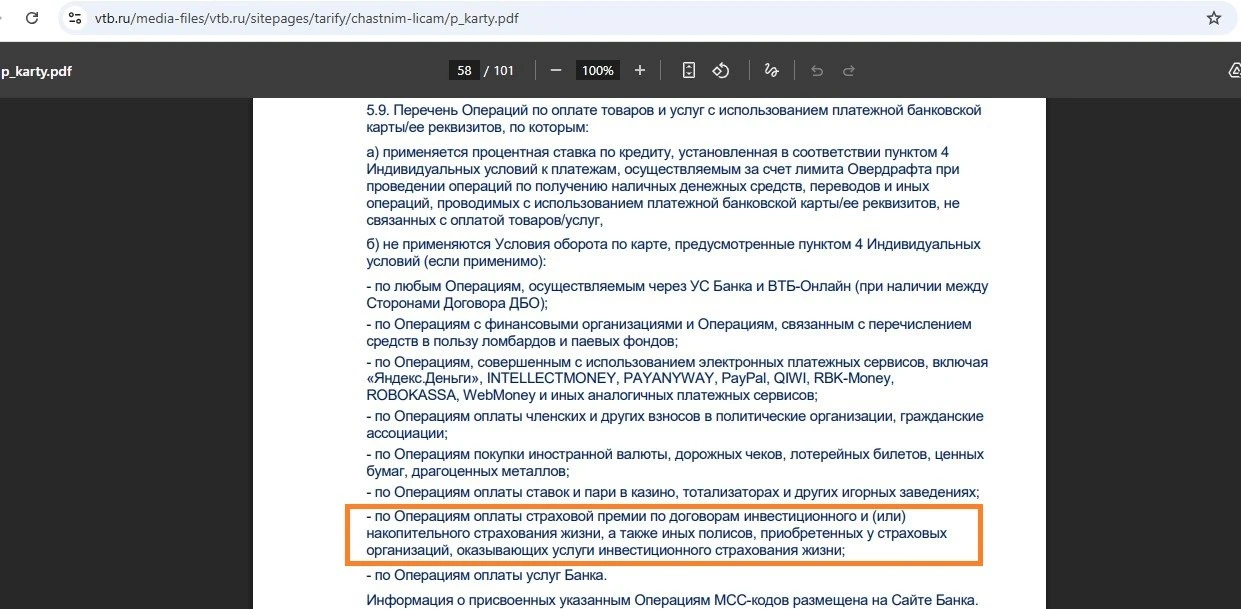The height and width of the screenshot is (609, 1241).
Task: Click the p_karty.pdf document title
Action: (36, 71)
